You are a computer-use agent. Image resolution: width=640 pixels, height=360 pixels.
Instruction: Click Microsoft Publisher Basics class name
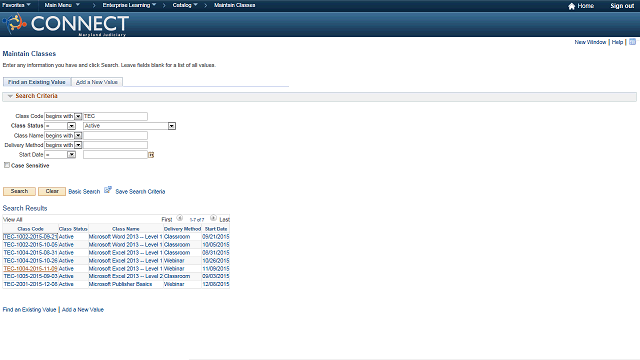pos(120,284)
